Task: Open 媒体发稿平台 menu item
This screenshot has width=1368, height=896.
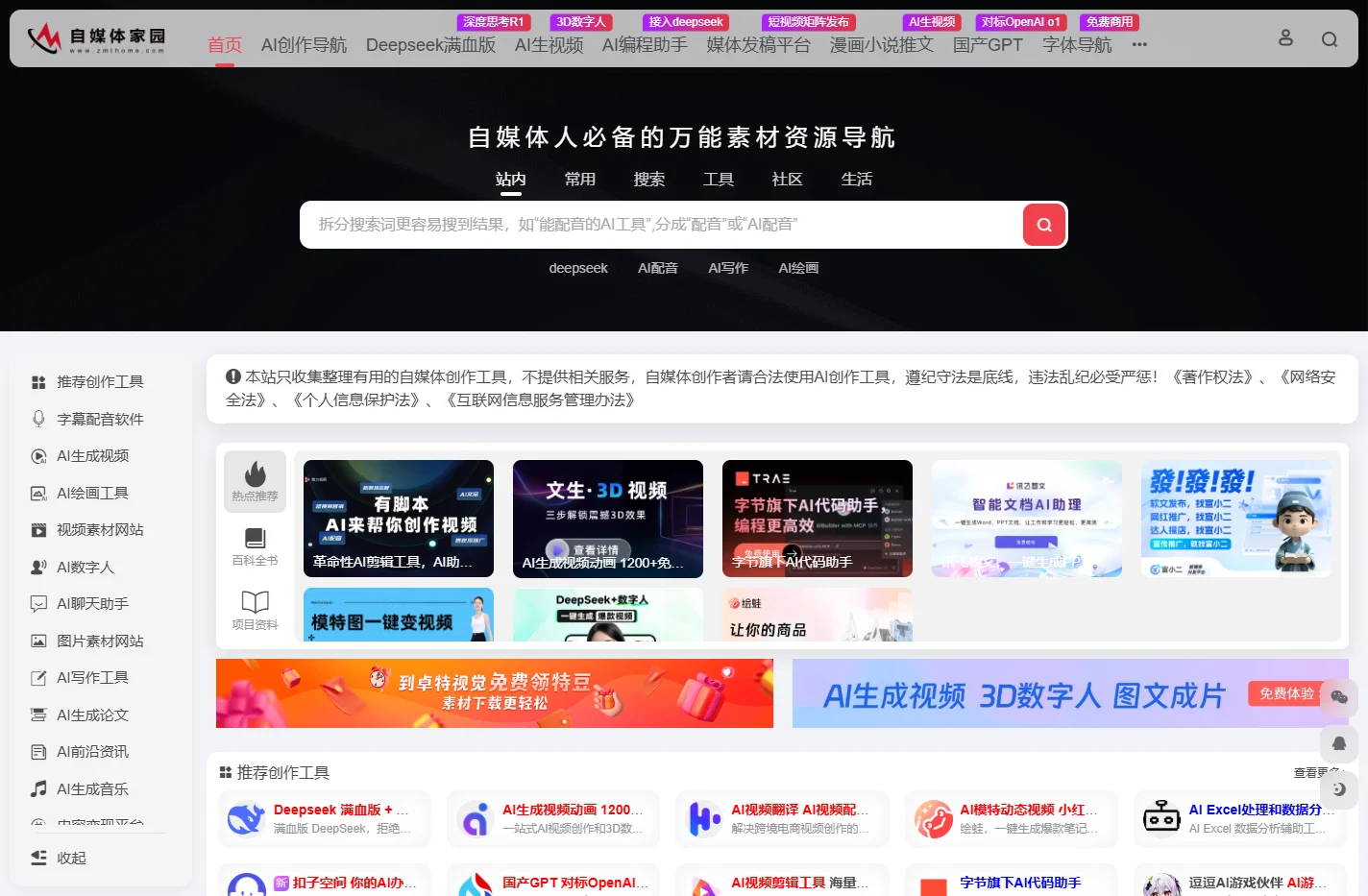Action: click(x=759, y=45)
